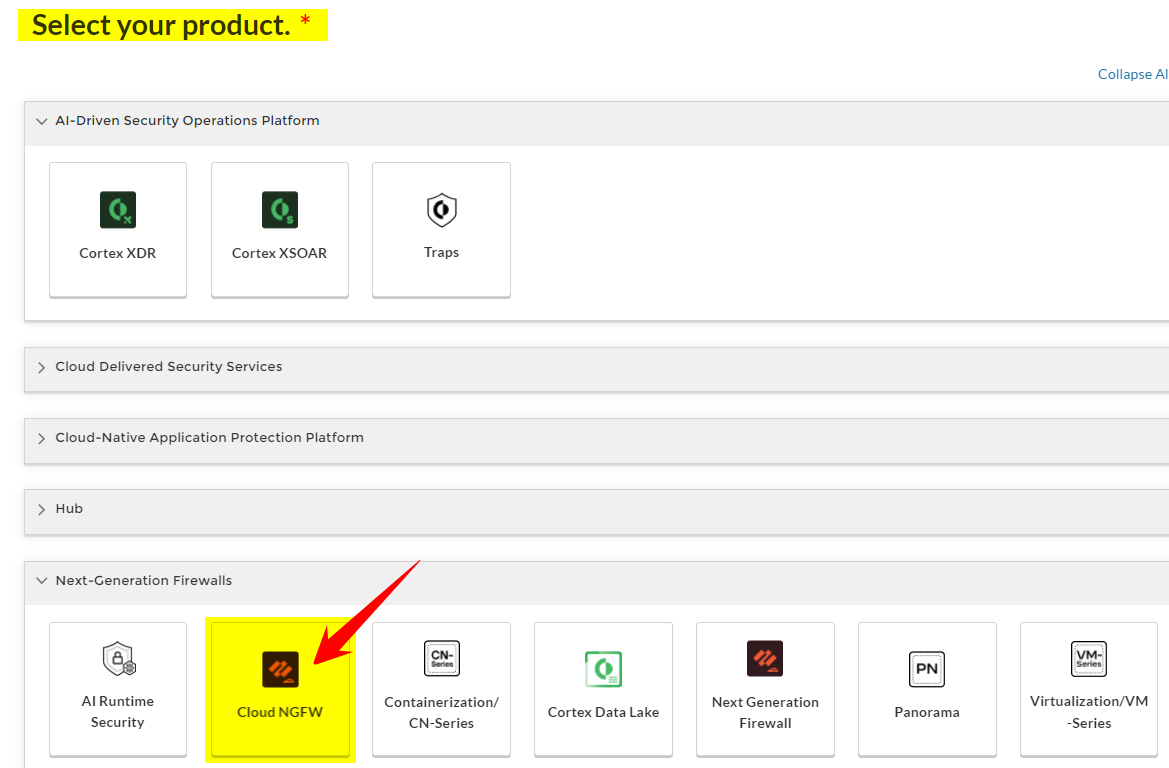Pick the Next Generation Firewall icon
Image resolution: width=1169 pixels, height=768 pixels.
765,659
